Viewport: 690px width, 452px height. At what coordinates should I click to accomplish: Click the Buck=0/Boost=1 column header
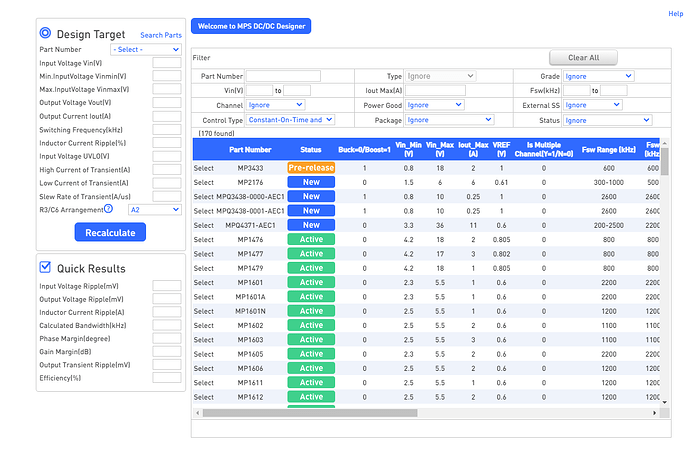tap(364, 150)
